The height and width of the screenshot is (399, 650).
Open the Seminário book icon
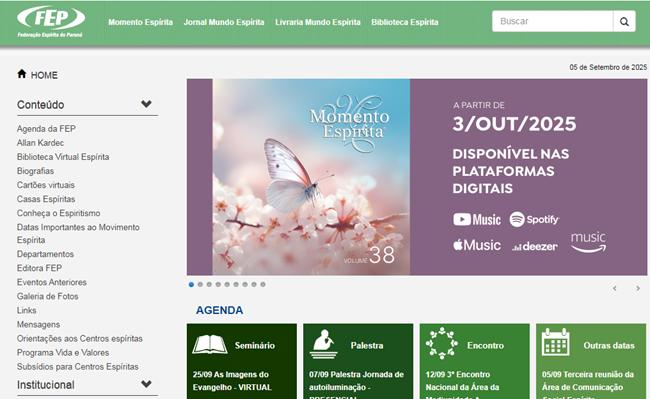[210, 344]
